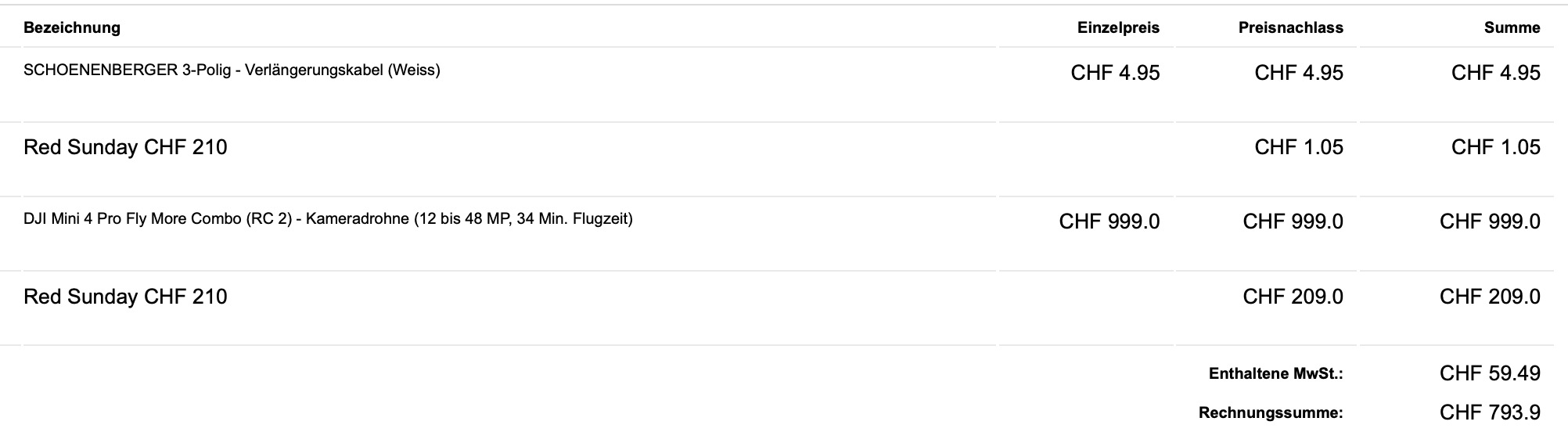The width and height of the screenshot is (1568, 443).
Task: Click the CHF 209.0 Summe value
Action: pos(1490,297)
